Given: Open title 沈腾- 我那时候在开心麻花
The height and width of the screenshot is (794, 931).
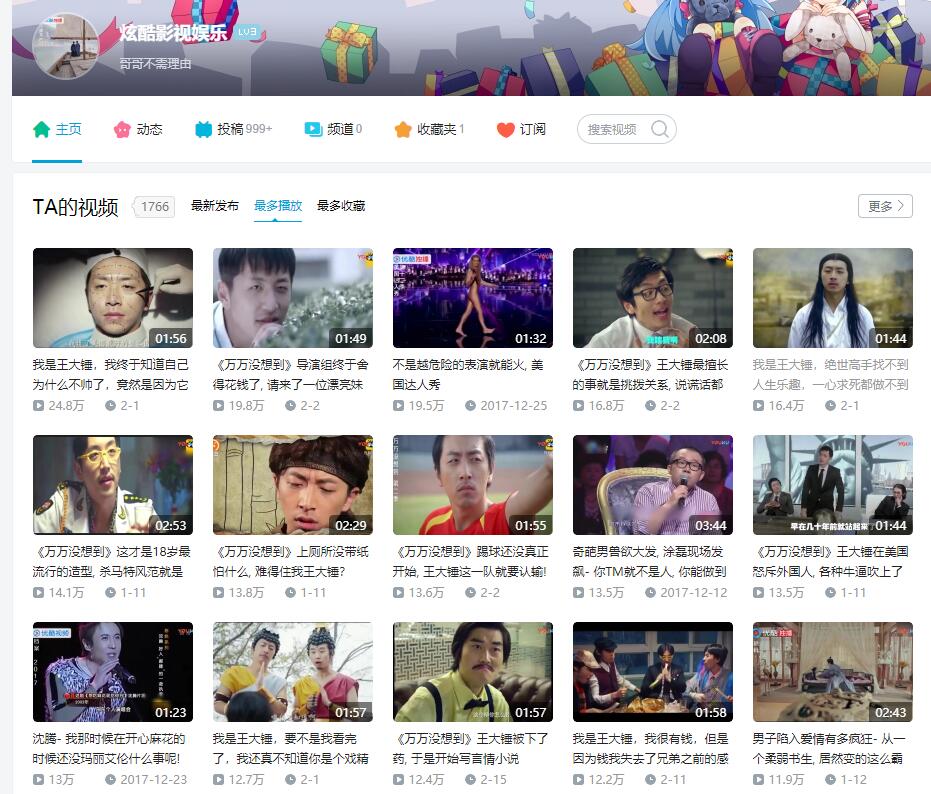Looking at the screenshot, I should (x=109, y=749).
